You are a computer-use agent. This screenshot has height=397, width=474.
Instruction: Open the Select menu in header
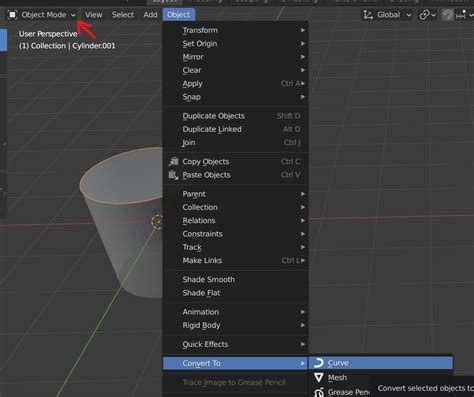coord(123,15)
